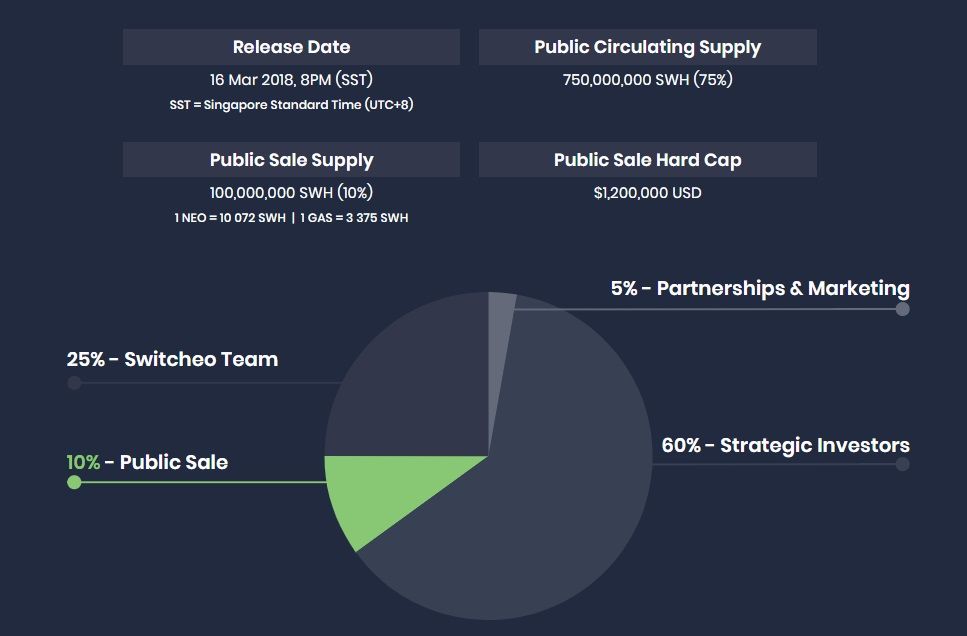Click the green dot beside Public Sale
The width and height of the screenshot is (967, 636).
pos(74,482)
